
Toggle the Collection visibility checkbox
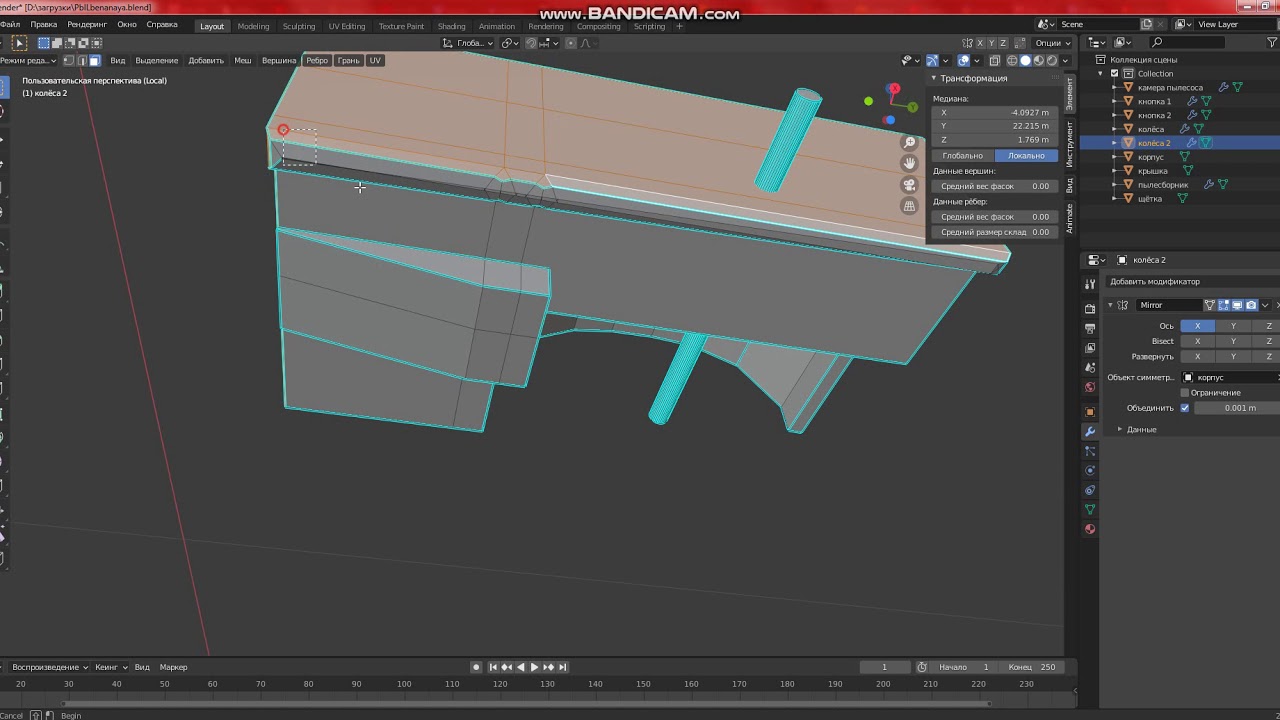click(1114, 73)
